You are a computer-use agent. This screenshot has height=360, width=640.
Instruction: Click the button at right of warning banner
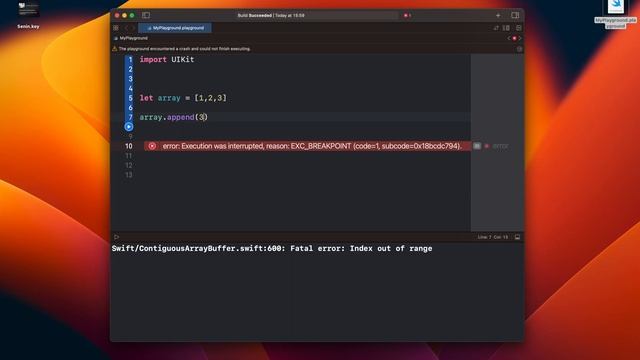519,49
